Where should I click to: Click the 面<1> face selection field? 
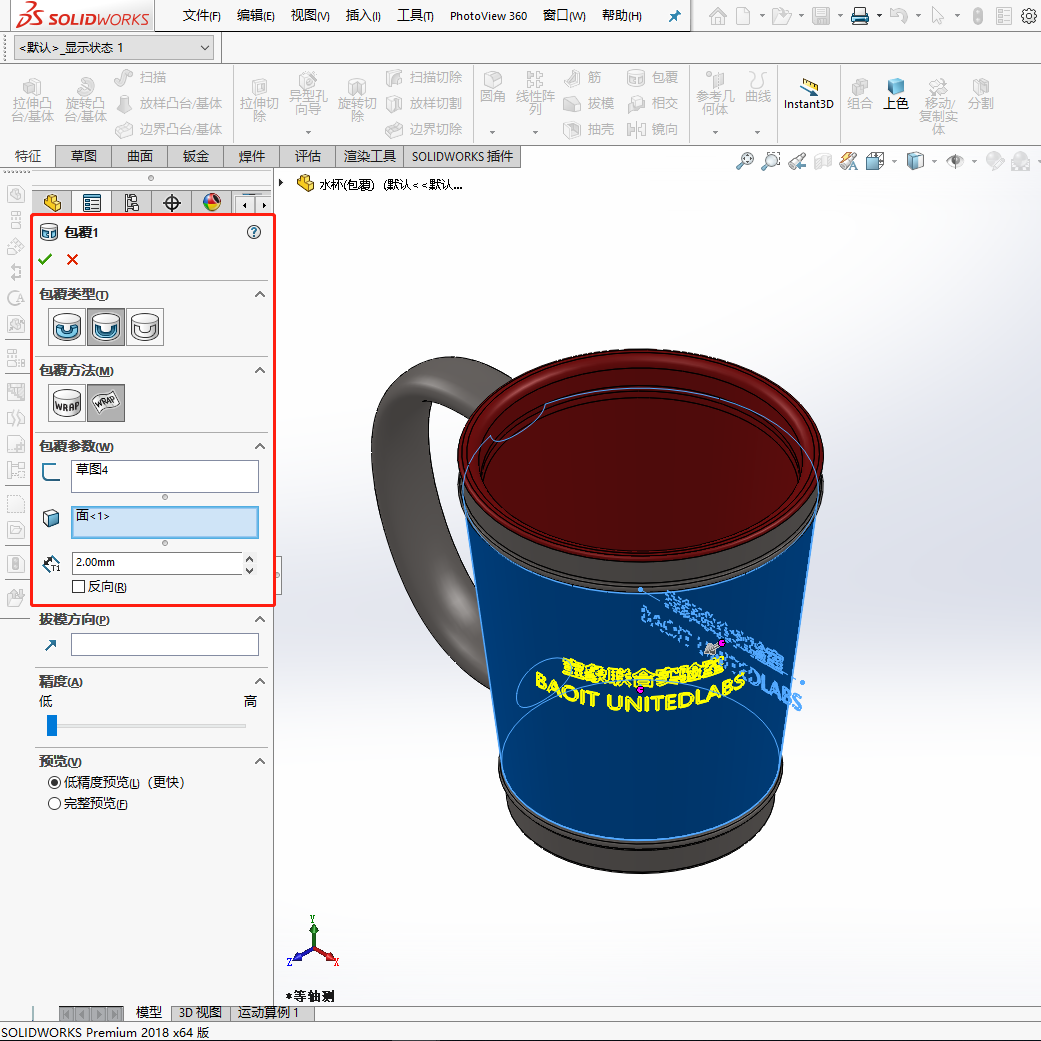[x=165, y=522]
